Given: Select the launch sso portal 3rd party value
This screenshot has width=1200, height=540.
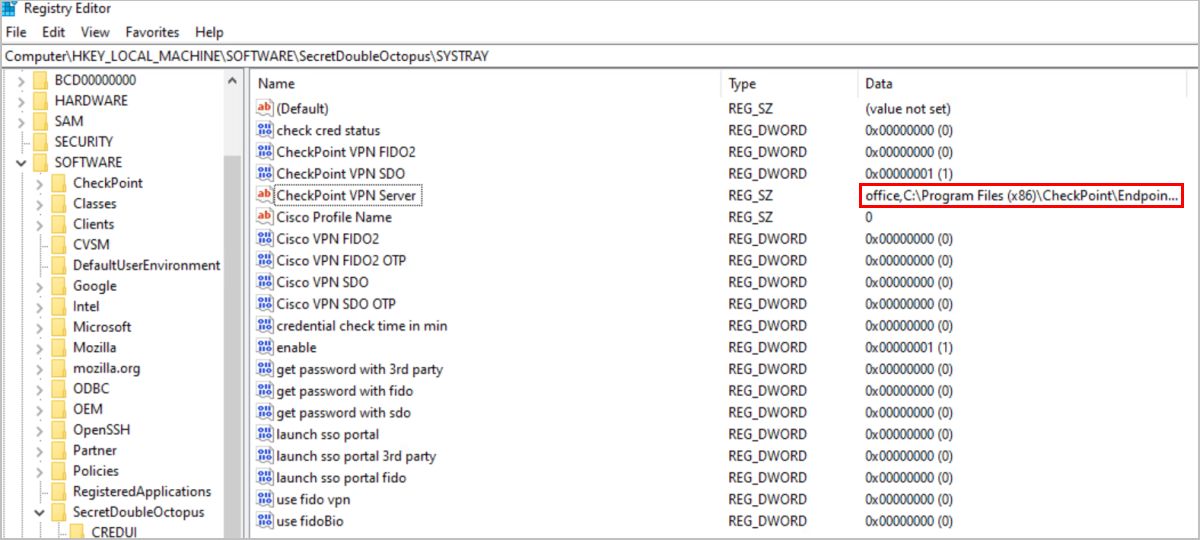Looking at the screenshot, I should tap(356, 456).
